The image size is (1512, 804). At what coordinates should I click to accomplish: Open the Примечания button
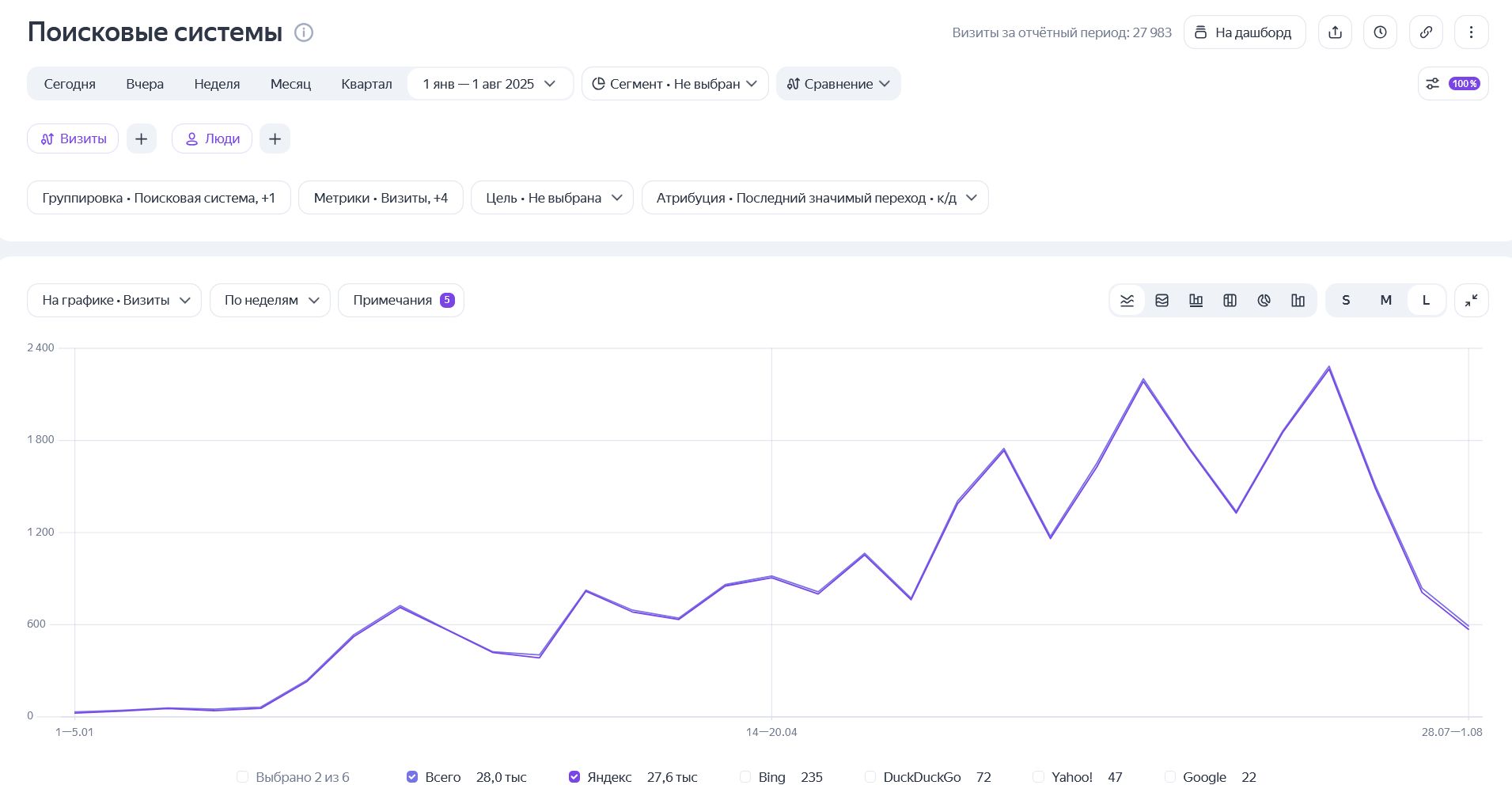pyautogui.click(x=401, y=301)
